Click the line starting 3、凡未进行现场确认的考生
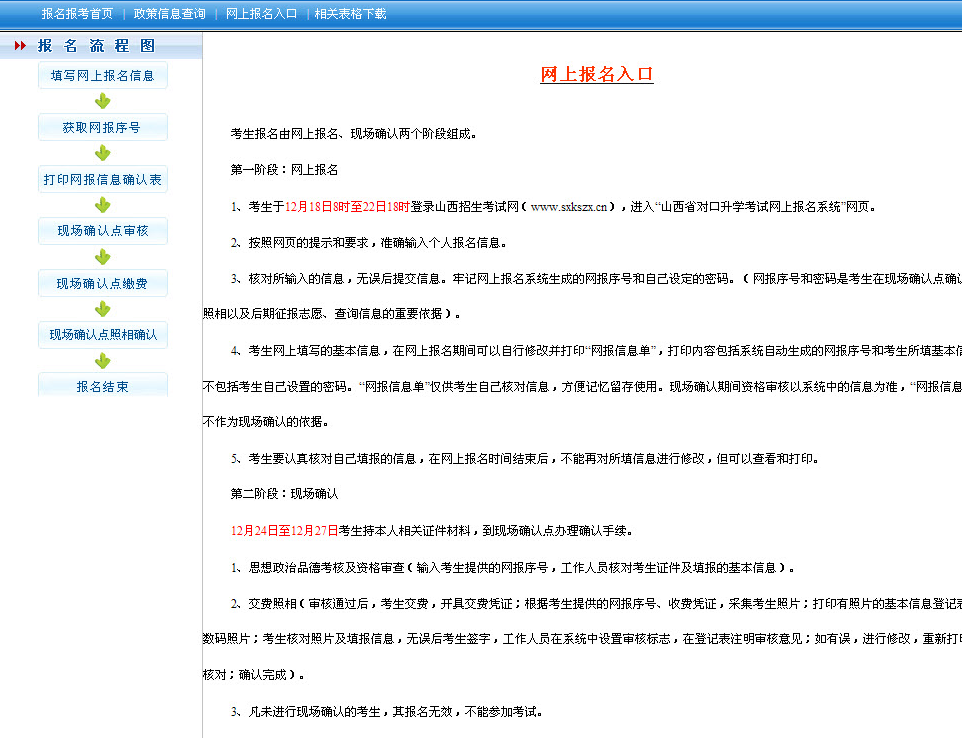Screen dimensions: 969x738 pyautogui.click(x=387, y=712)
